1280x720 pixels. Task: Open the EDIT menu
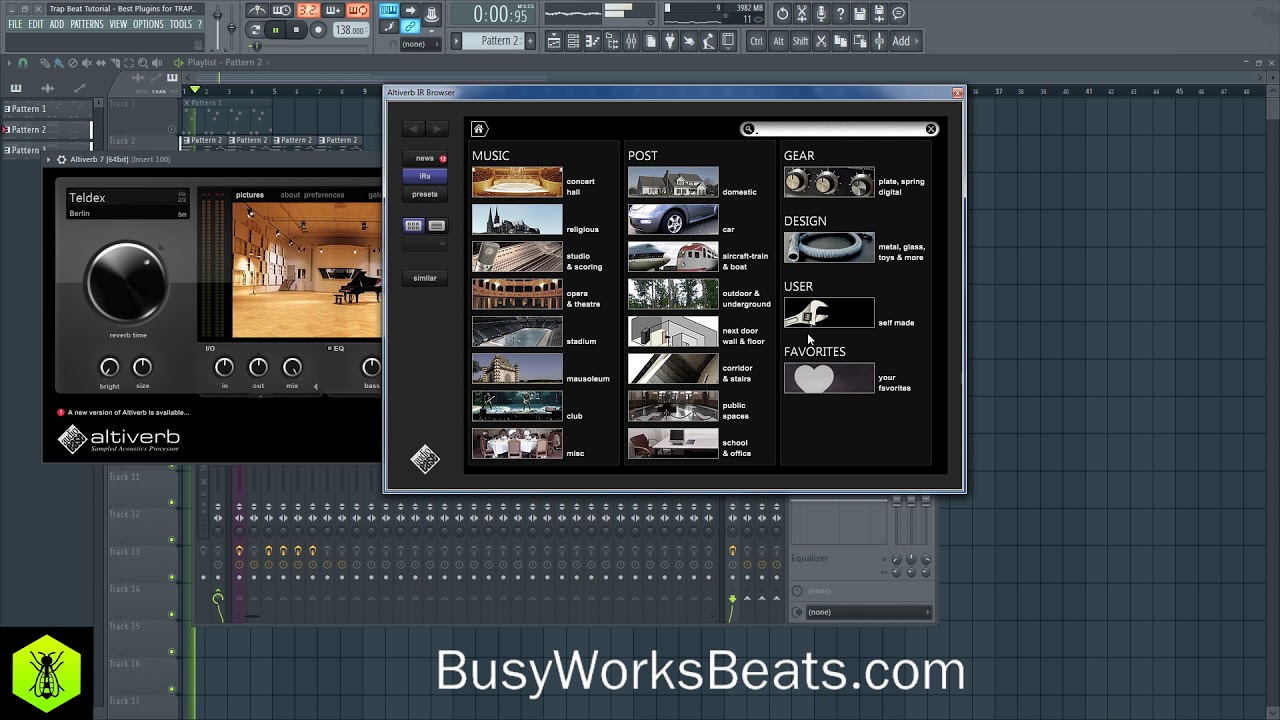tap(36, 24)
